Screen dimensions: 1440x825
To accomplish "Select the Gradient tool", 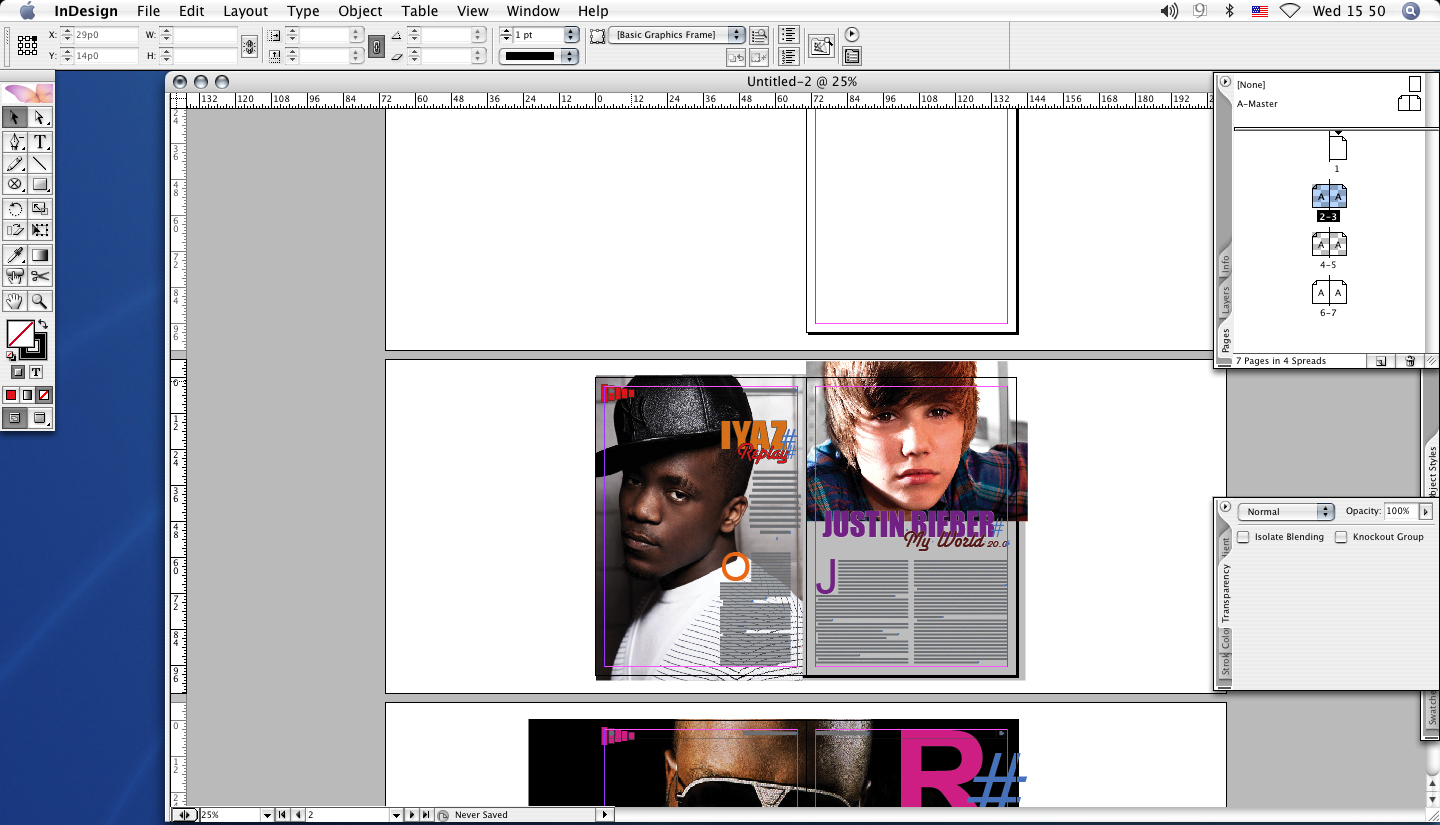I will [40, 255].
